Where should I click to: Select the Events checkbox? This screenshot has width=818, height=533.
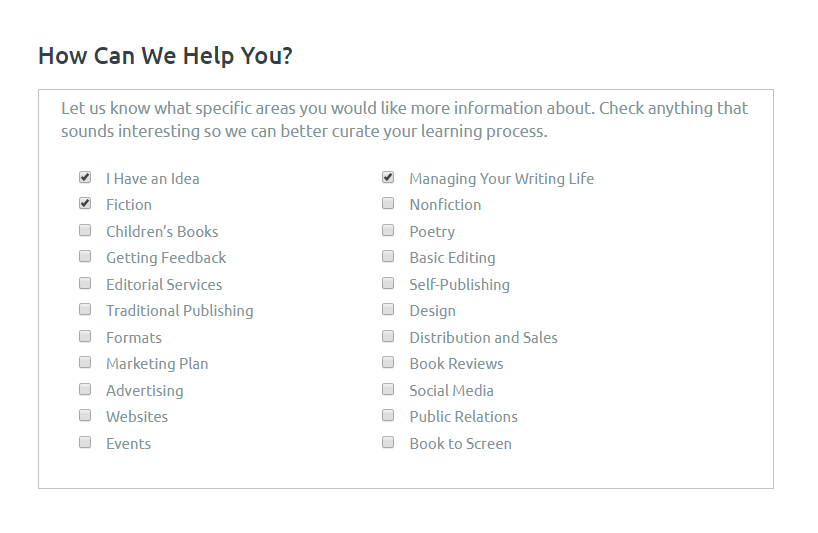pyautogui.click(x=85, y=443)
